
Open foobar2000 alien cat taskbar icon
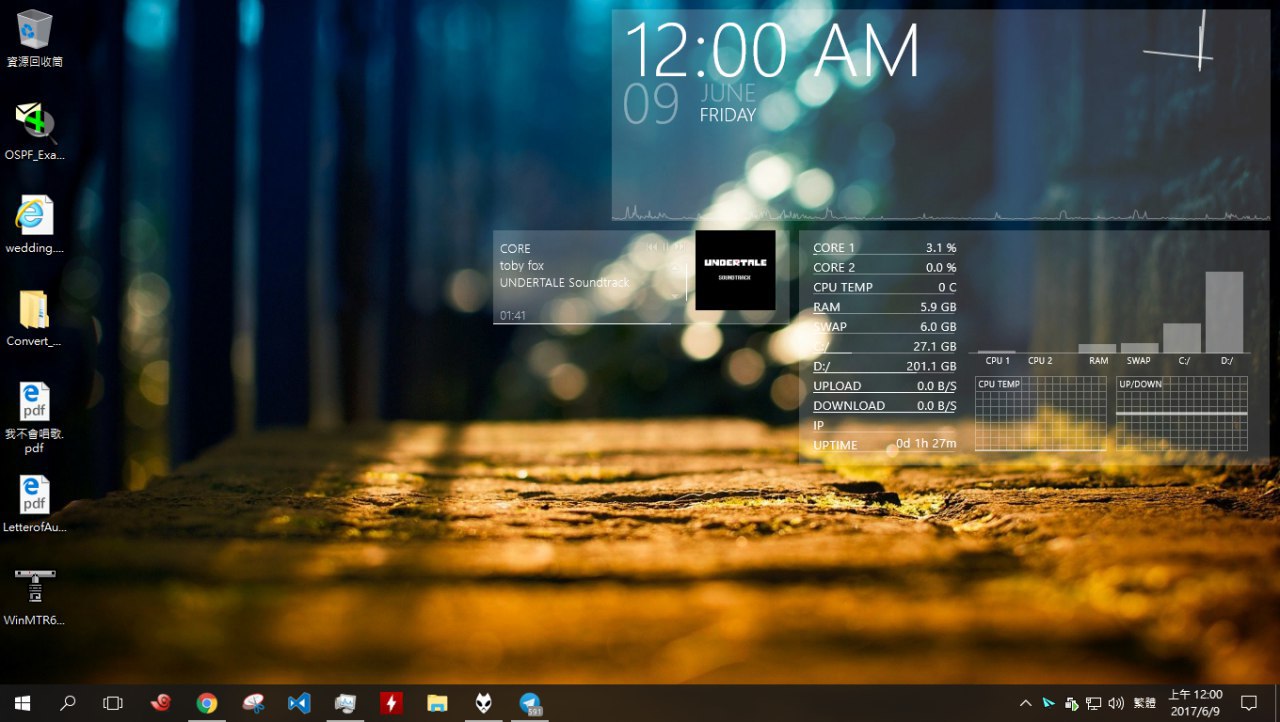pyautogui.click(x=483, y=703)
